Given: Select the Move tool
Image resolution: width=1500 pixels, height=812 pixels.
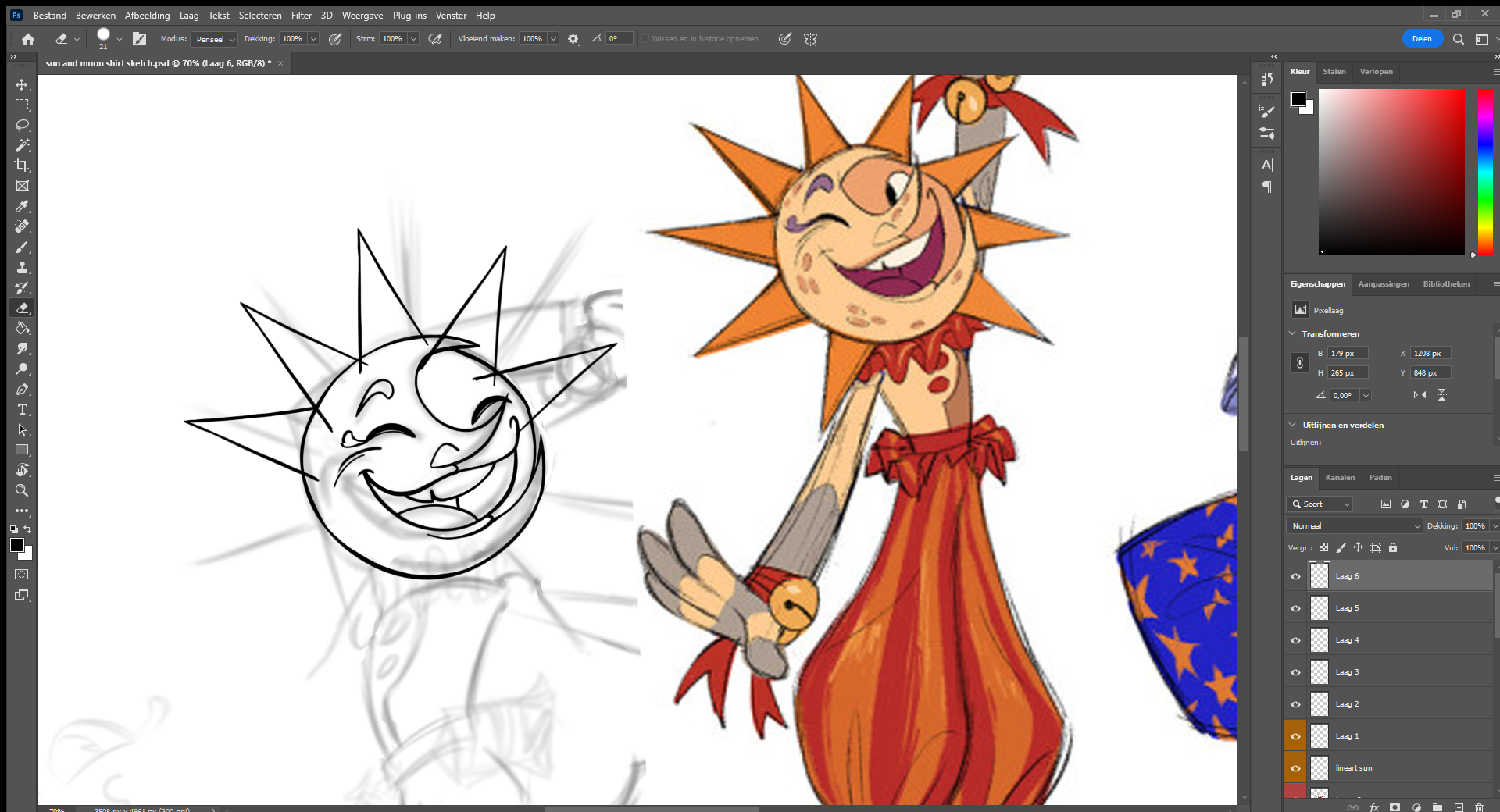Looking at the screenshot, I should (22, 84).
